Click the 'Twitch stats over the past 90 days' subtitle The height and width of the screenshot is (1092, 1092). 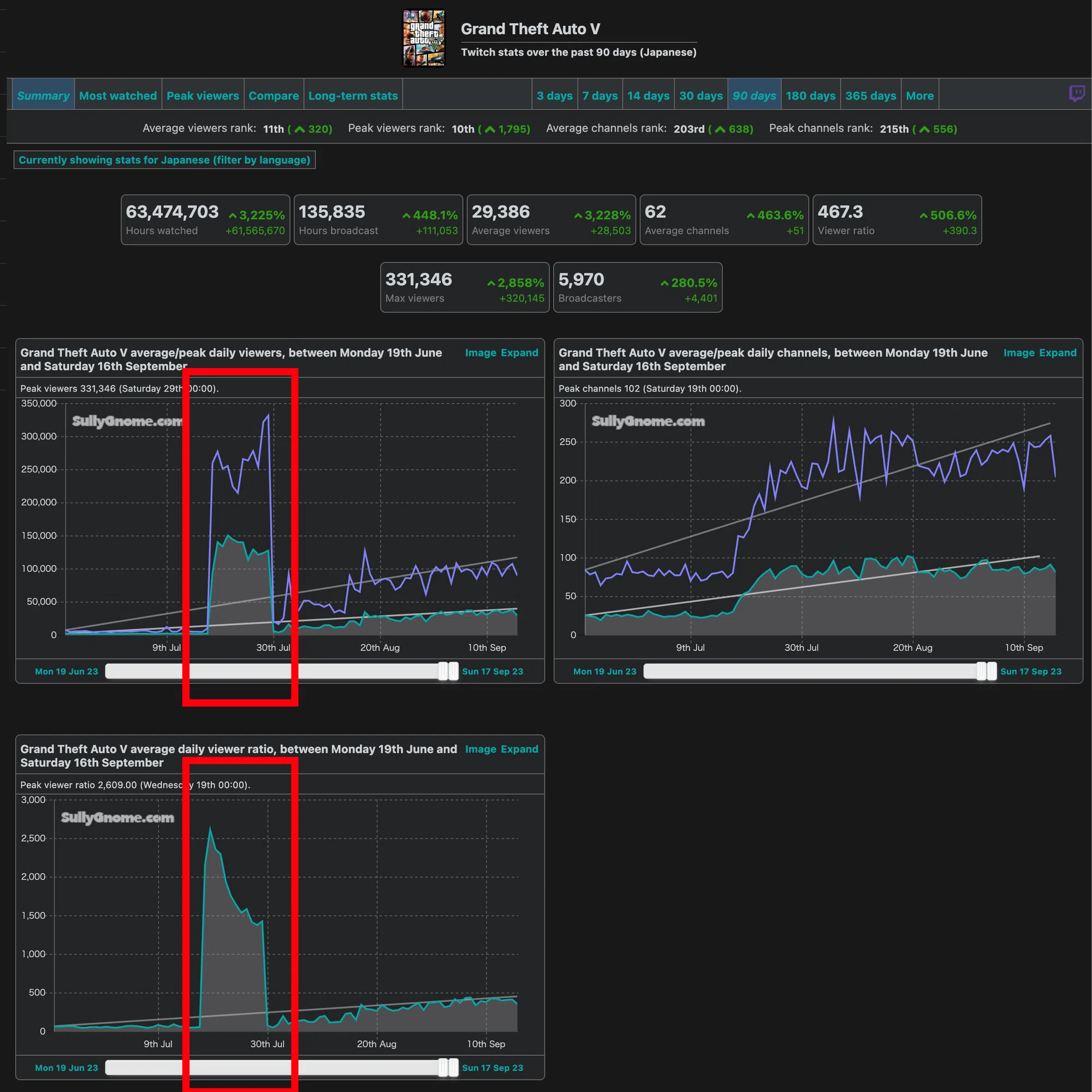click(x=579, y=52)
